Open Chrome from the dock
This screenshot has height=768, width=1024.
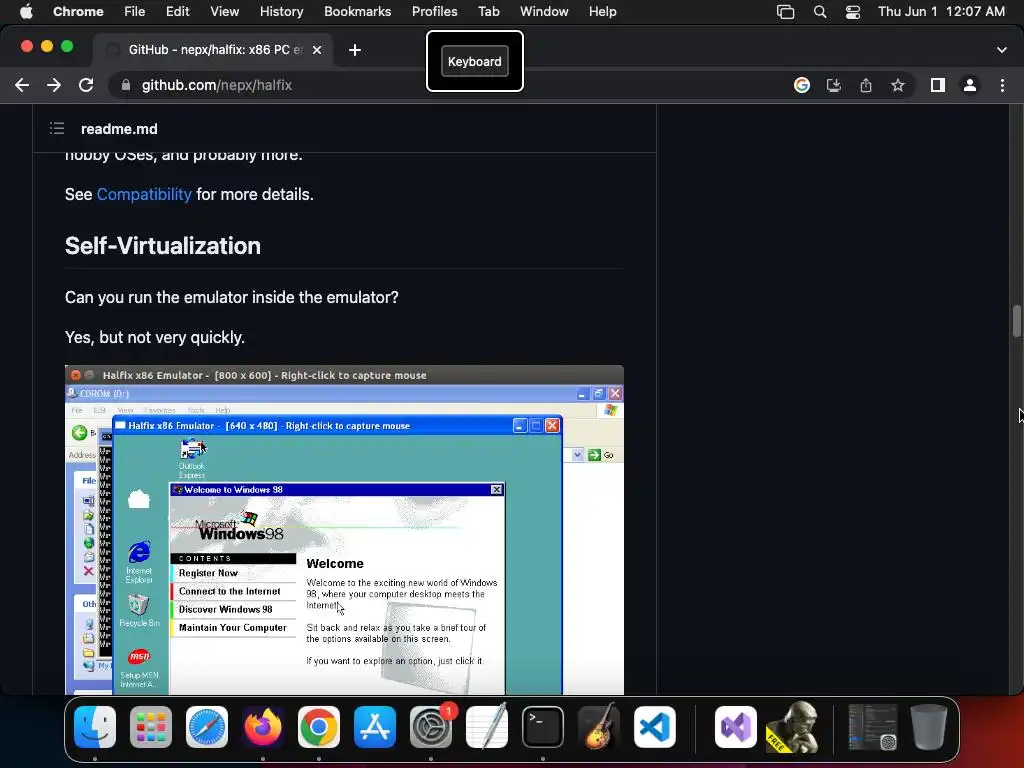[319, 727]
